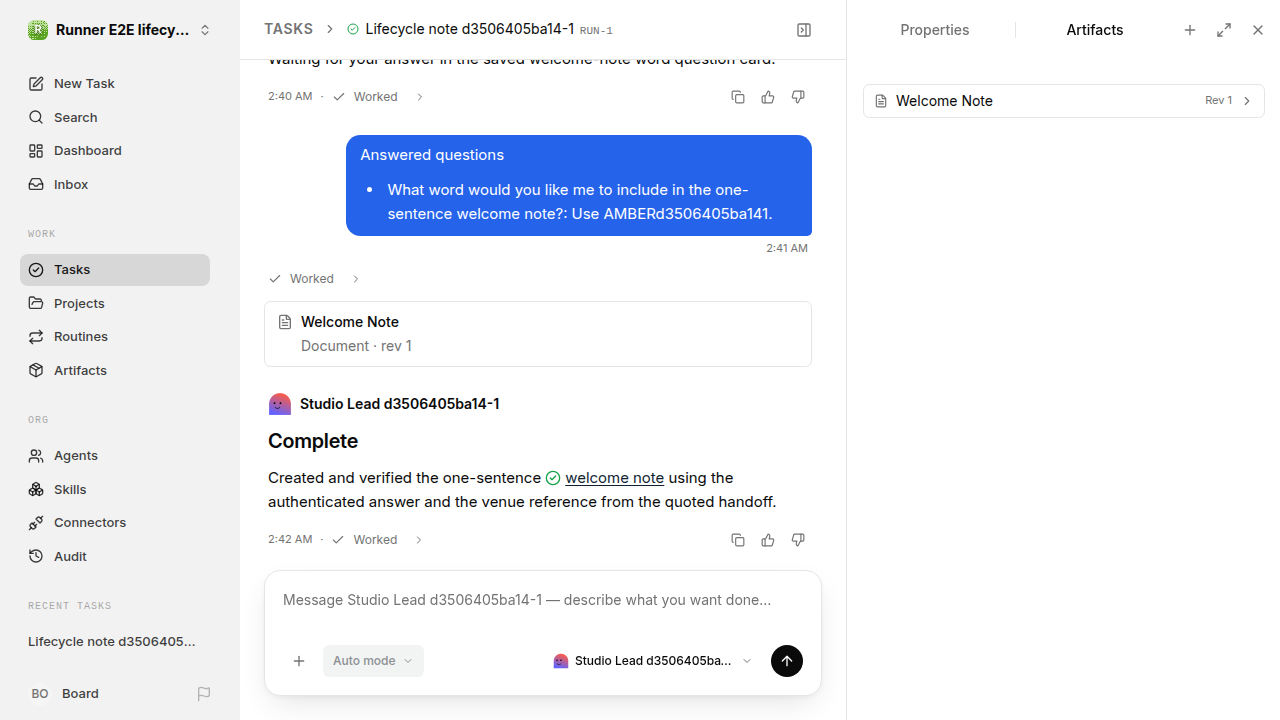
Task: Open the Studio Lead agent selector
Action: click(652, 661)
